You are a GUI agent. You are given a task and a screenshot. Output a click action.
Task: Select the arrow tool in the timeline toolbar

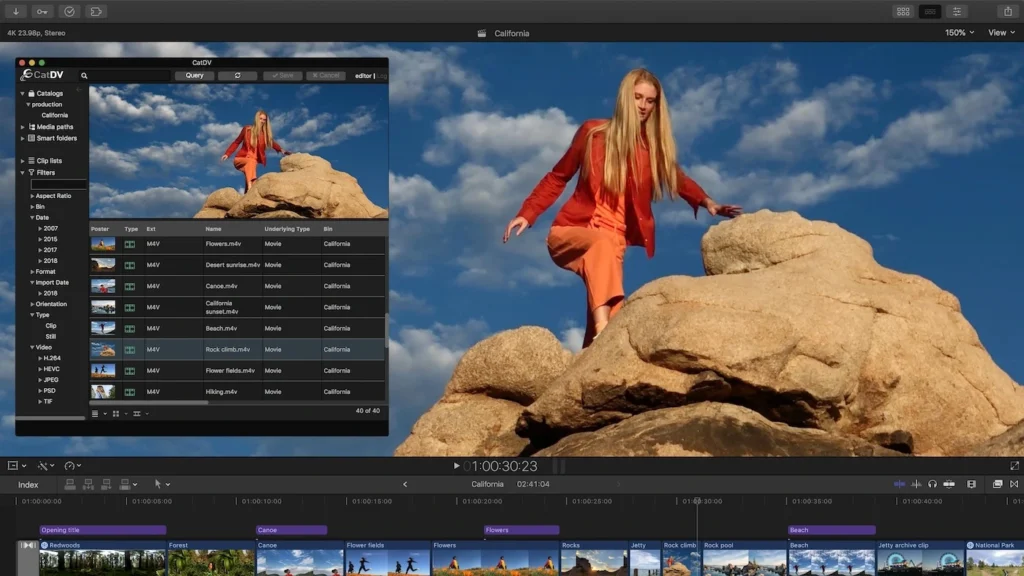158,484
